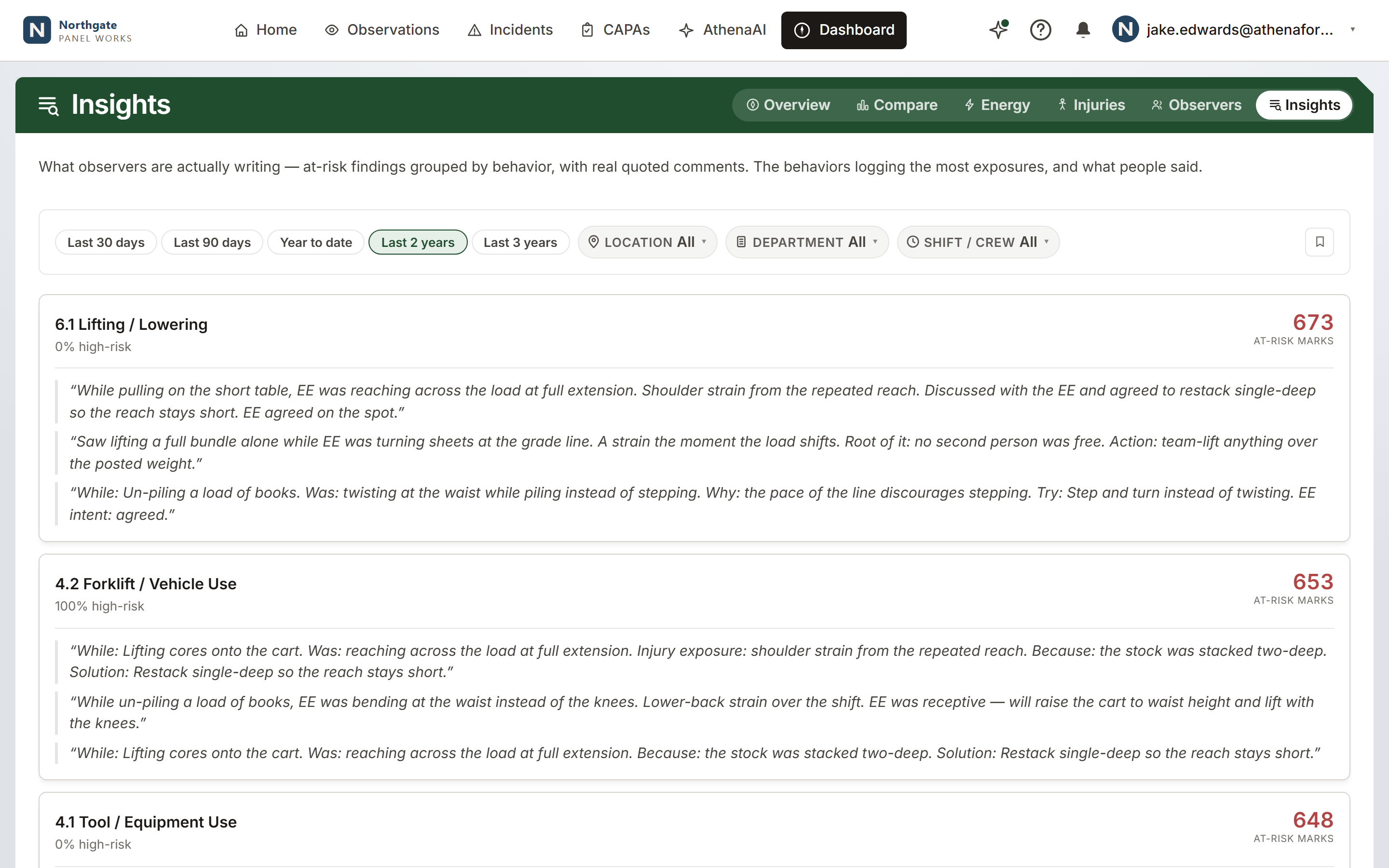The width and height of the screenshot is (1389, 868).
Task: Click the Insights search-list header icon
Action: pyautogui.click(x=48, y=106)
